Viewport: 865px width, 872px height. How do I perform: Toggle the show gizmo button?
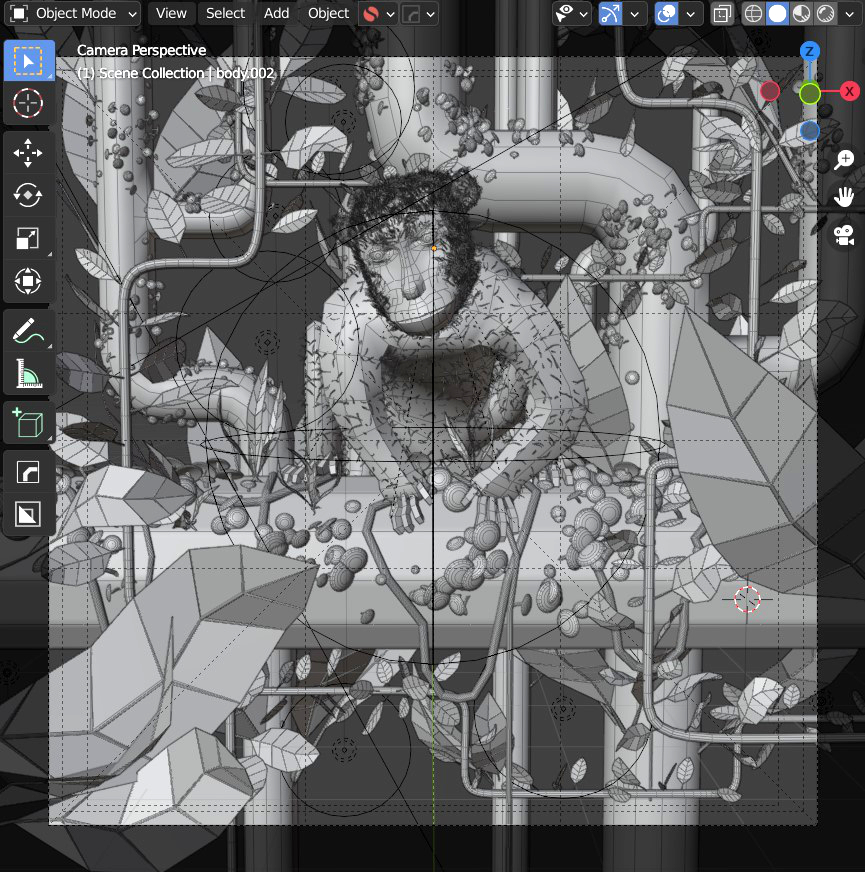[610, 14]
